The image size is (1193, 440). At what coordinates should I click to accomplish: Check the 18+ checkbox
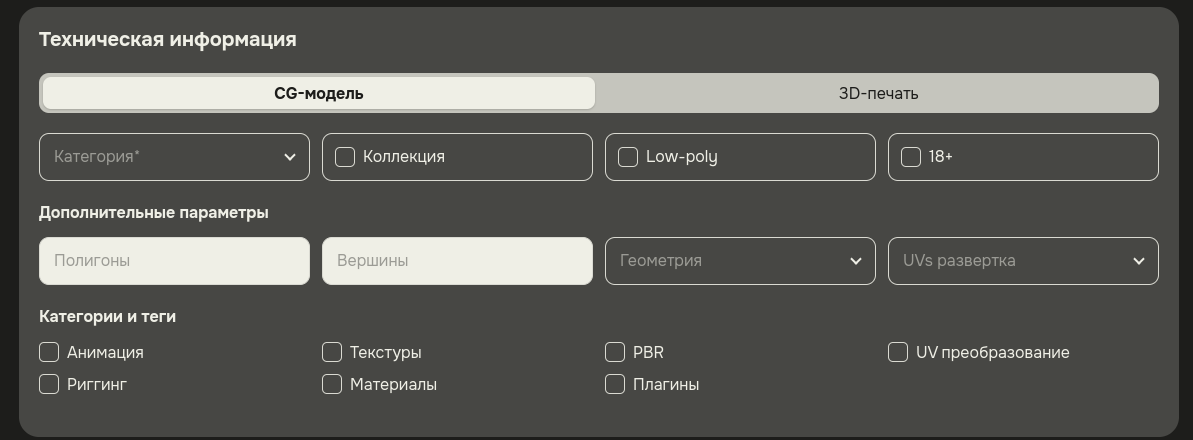[911, 157]
